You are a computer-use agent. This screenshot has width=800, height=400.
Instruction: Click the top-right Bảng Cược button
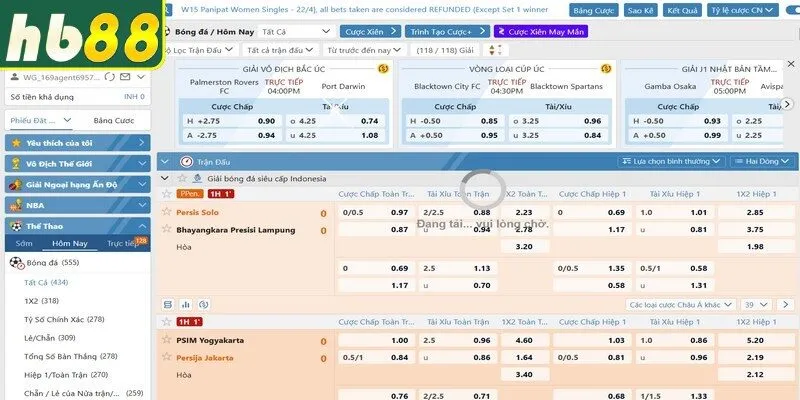pos(592,10)
